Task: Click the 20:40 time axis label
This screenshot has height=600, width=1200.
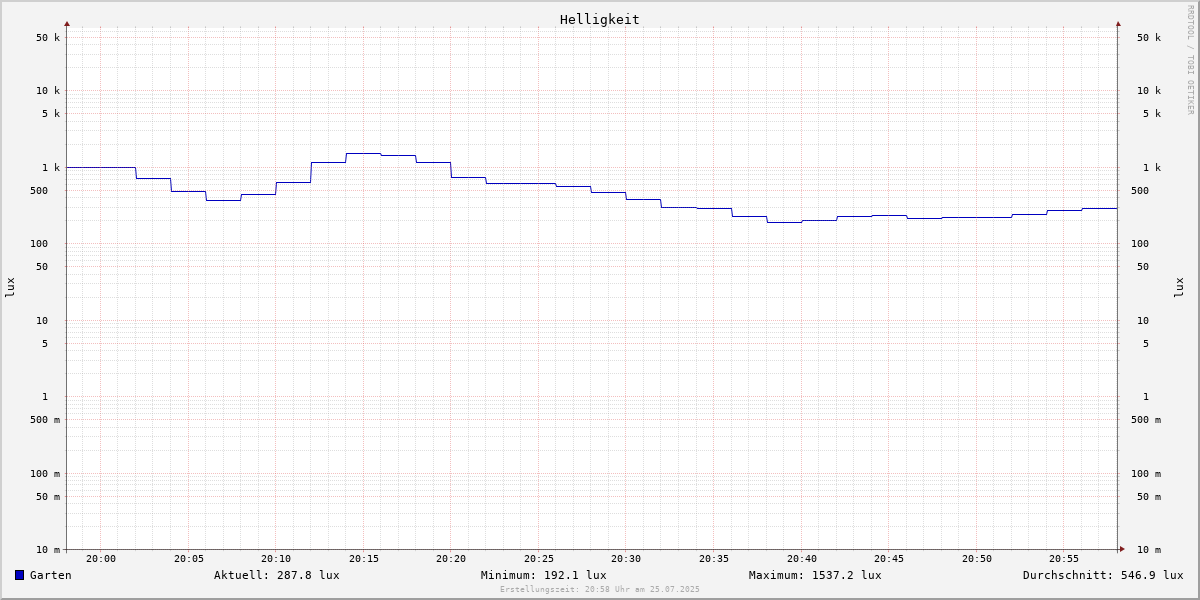Action: (802, 559)
